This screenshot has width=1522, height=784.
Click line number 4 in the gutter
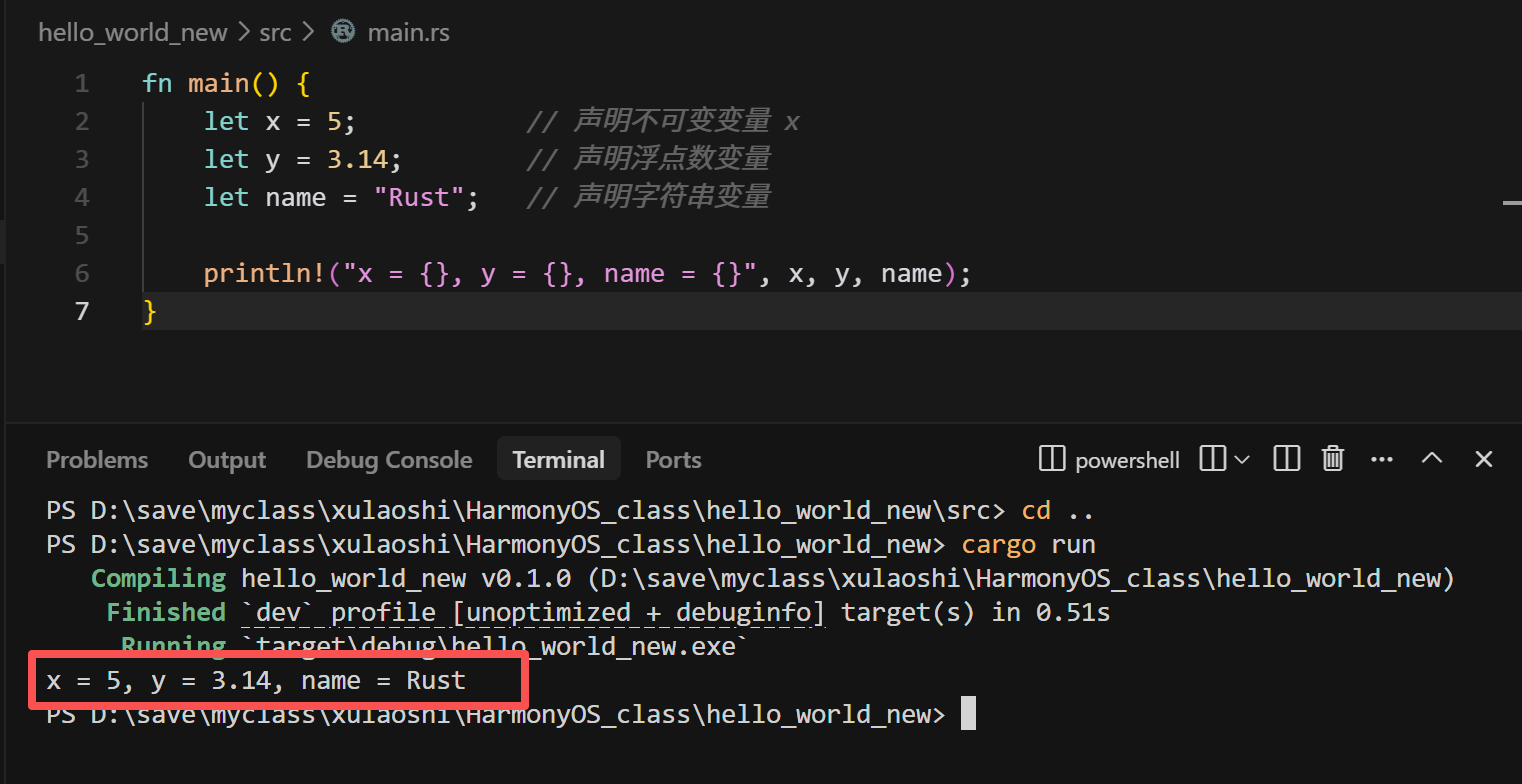pos(82,197)
